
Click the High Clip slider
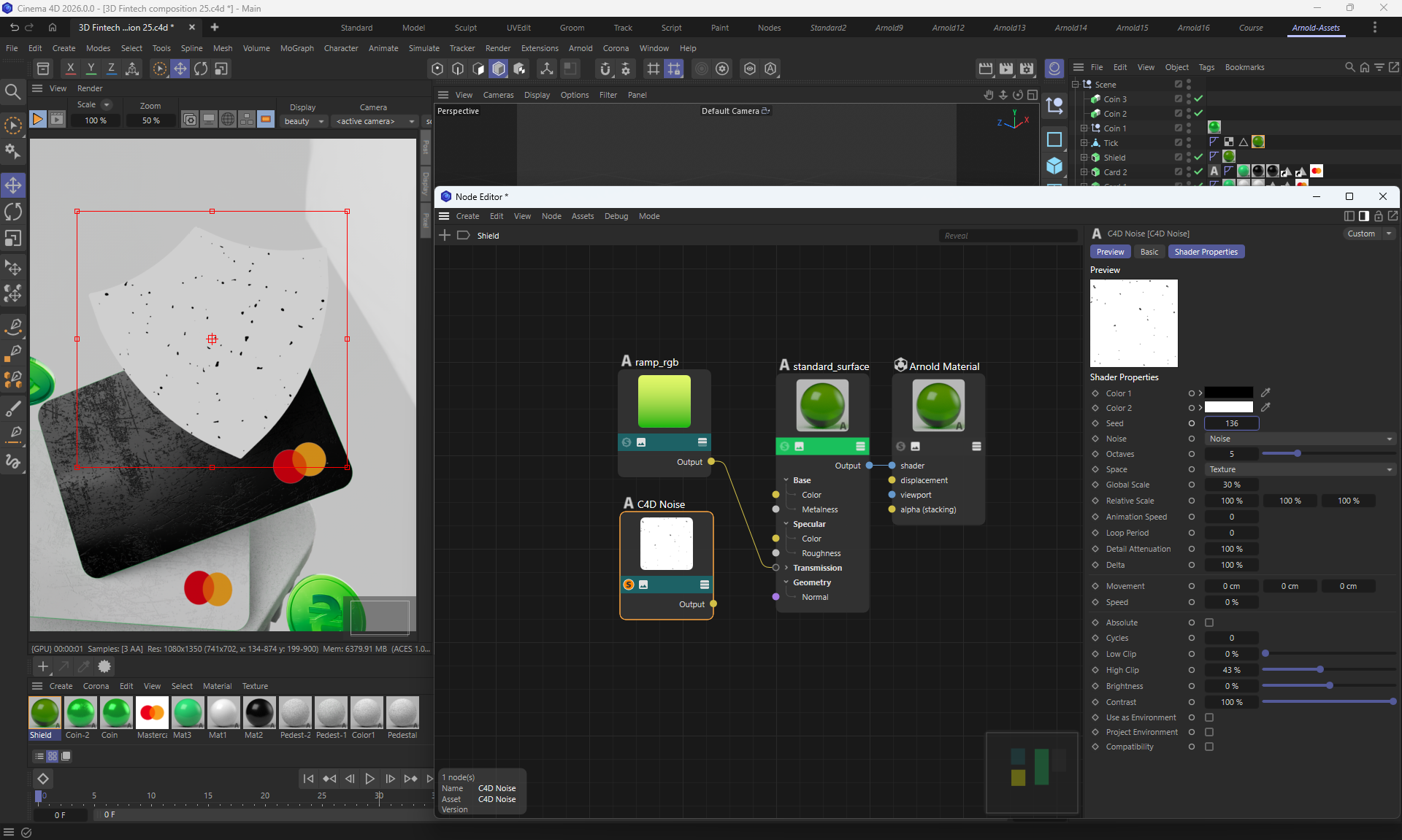[x=1320, y=670]
